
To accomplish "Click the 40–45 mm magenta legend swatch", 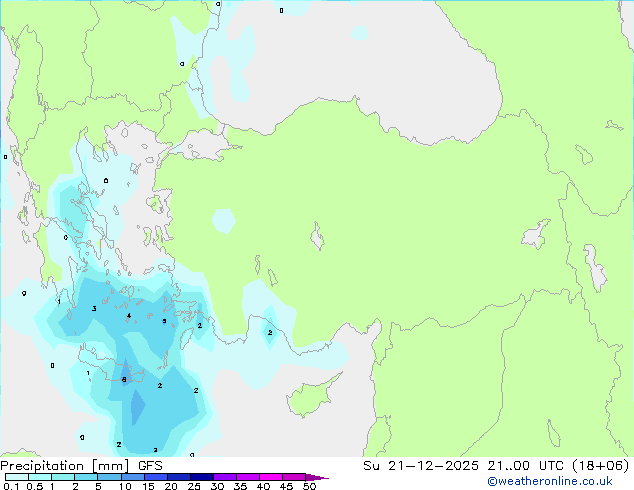I will point(271,477).
